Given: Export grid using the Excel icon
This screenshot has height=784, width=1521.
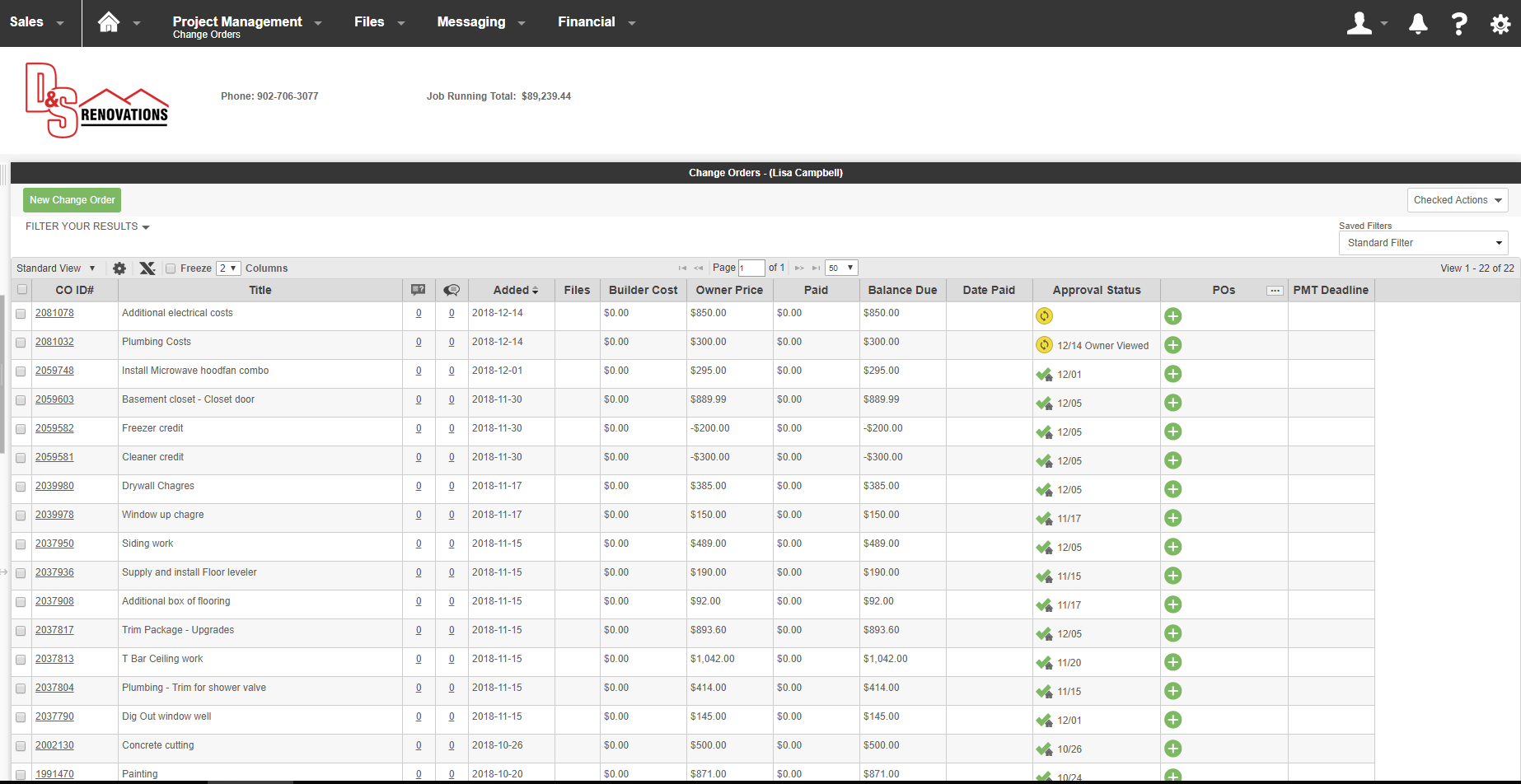Looking at the screenshot, I should [147, 268].
